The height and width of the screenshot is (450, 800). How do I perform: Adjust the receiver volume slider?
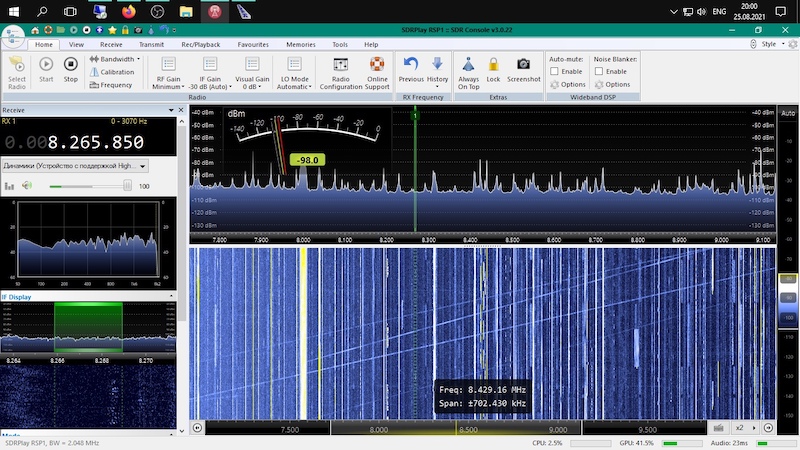click(127, 186)
